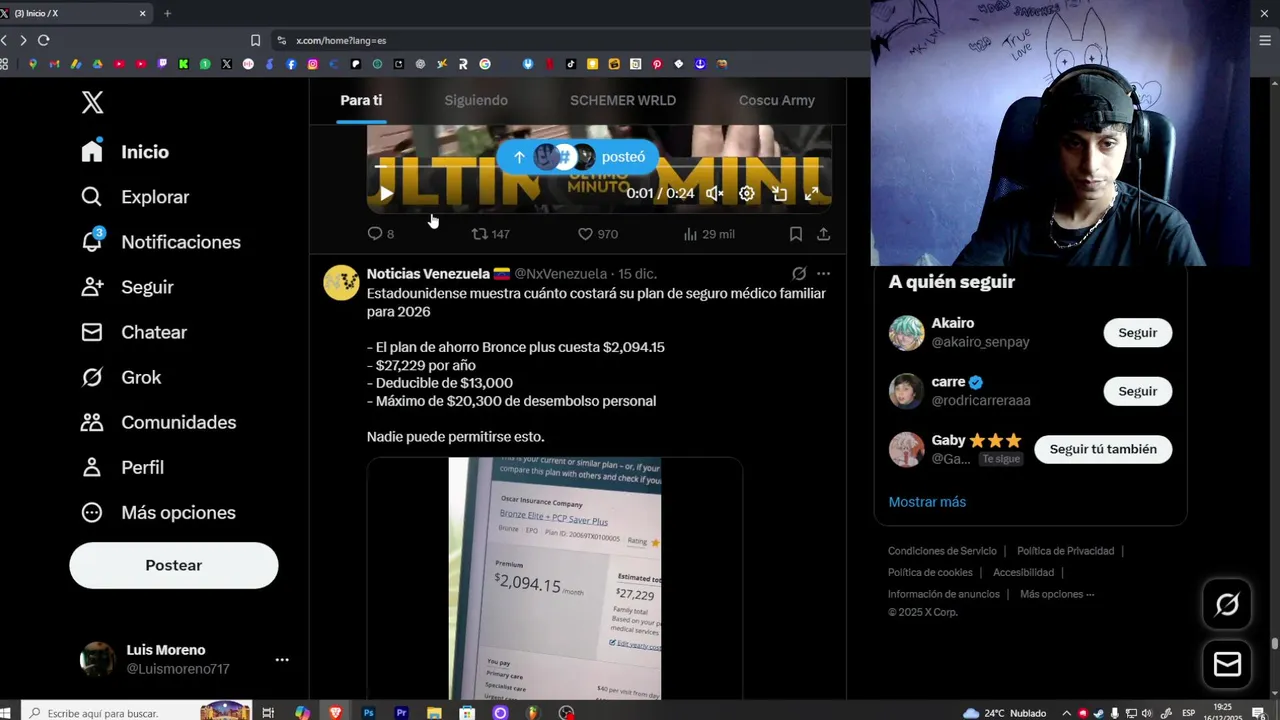Screen dimensions: 1280x720
Task: Open account menu dots next to Luis Moreno
Action: click(x=282, y=660)
